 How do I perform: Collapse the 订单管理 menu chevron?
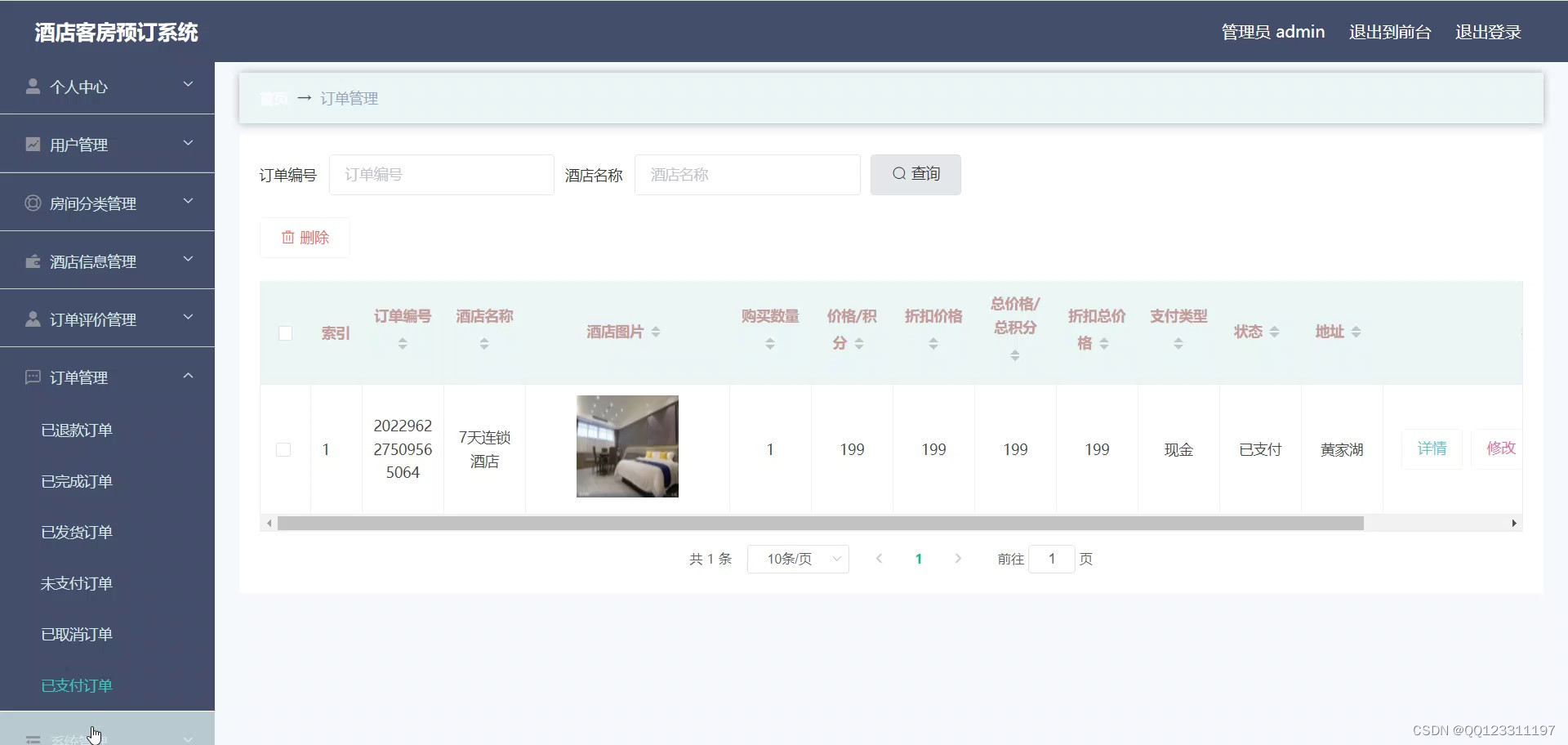point(188,376)
